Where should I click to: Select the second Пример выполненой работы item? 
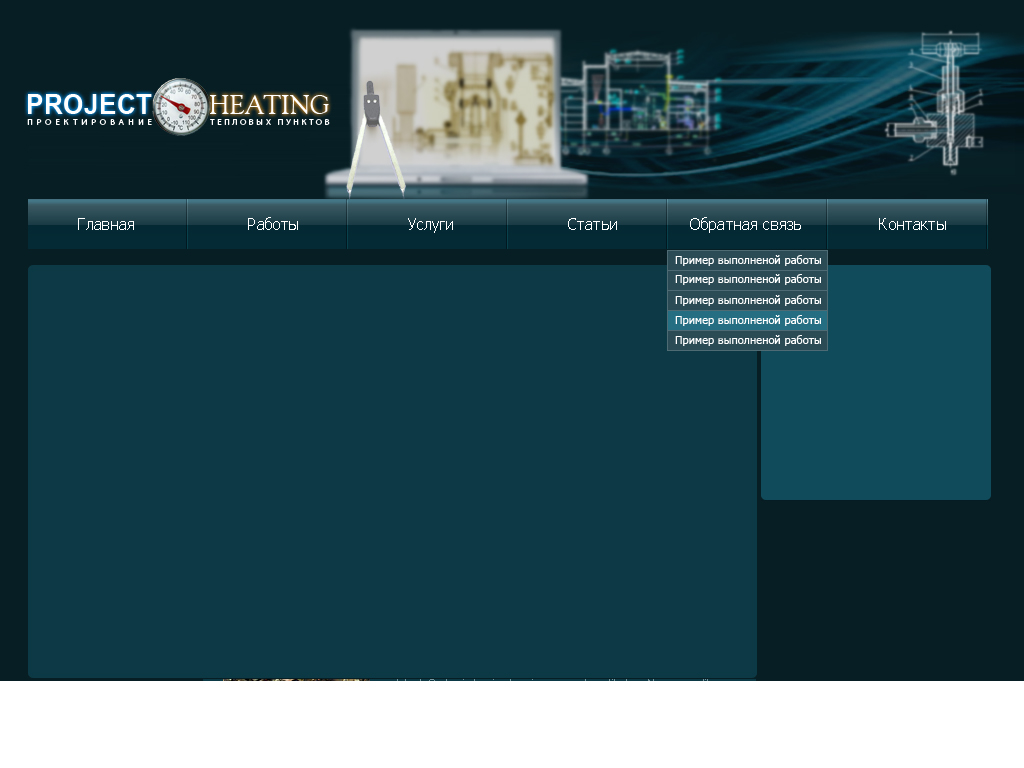[747, 279]
